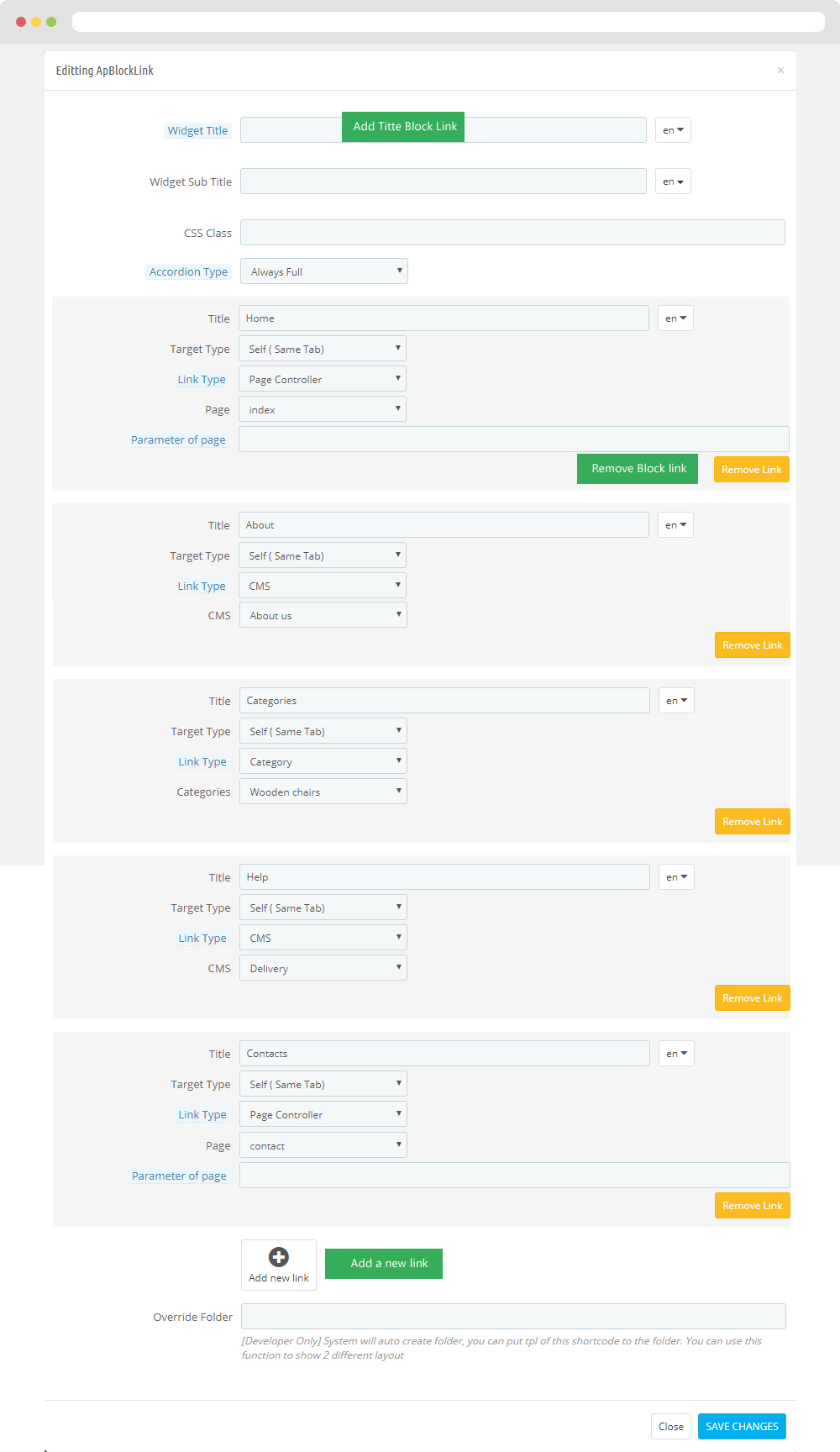Remove the Contacts link block
This screenshot has height=1452, width=840.
click(x=752, y=1206)
